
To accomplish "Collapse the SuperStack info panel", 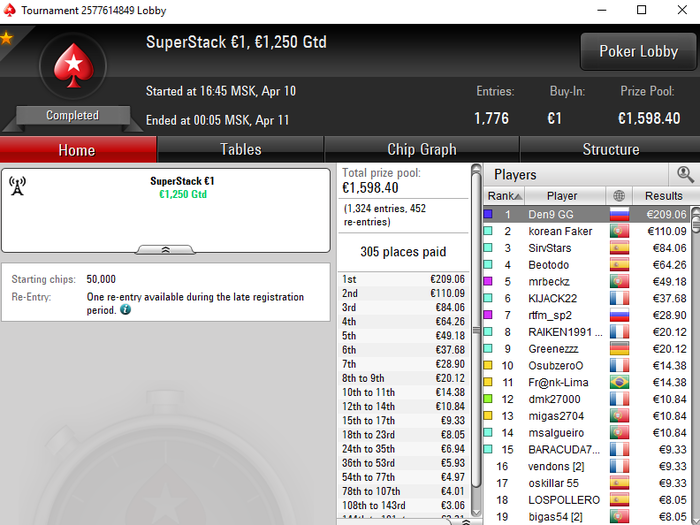I will pos(165,250).
